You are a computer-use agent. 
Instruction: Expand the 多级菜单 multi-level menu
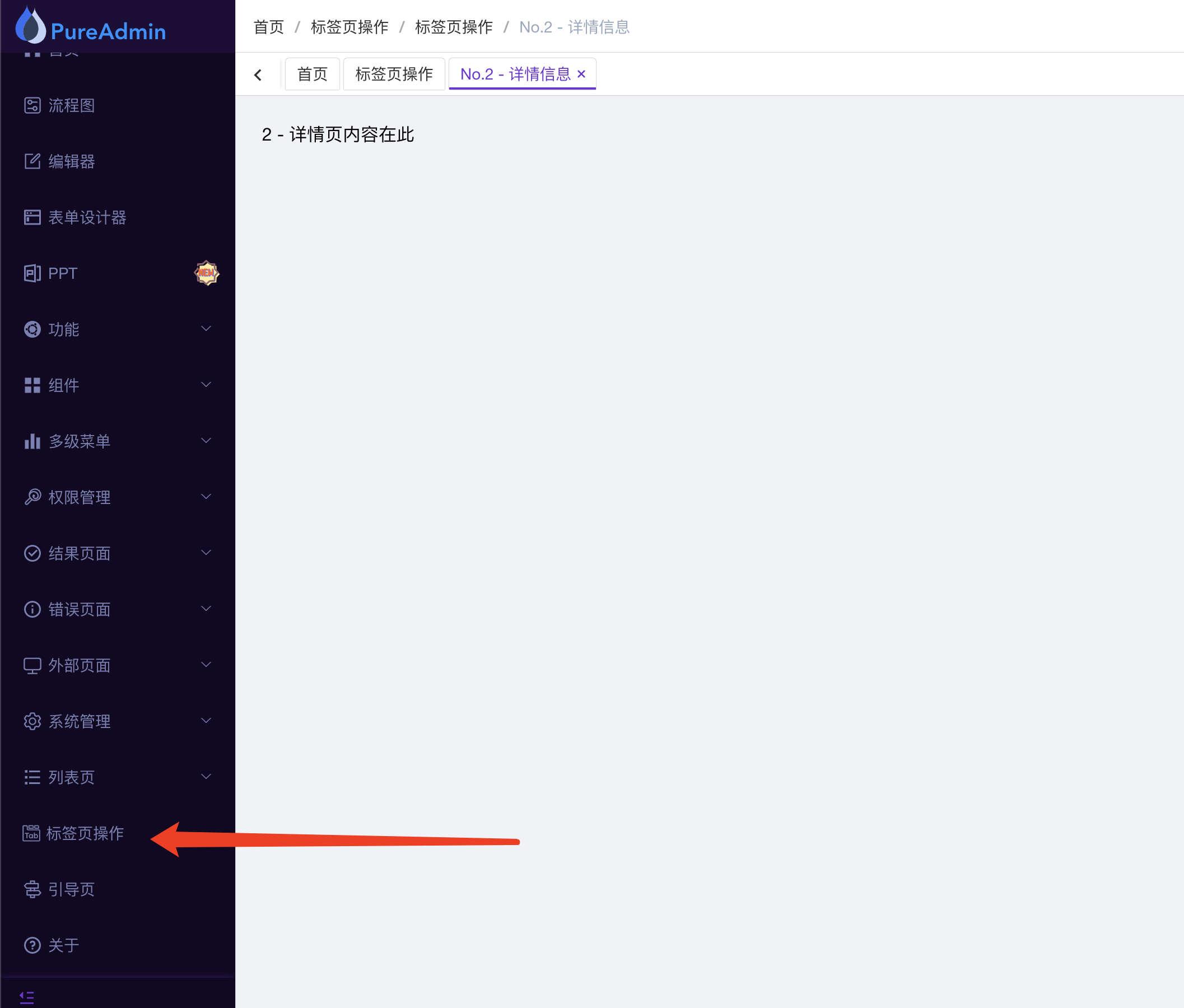pos(79,441)
